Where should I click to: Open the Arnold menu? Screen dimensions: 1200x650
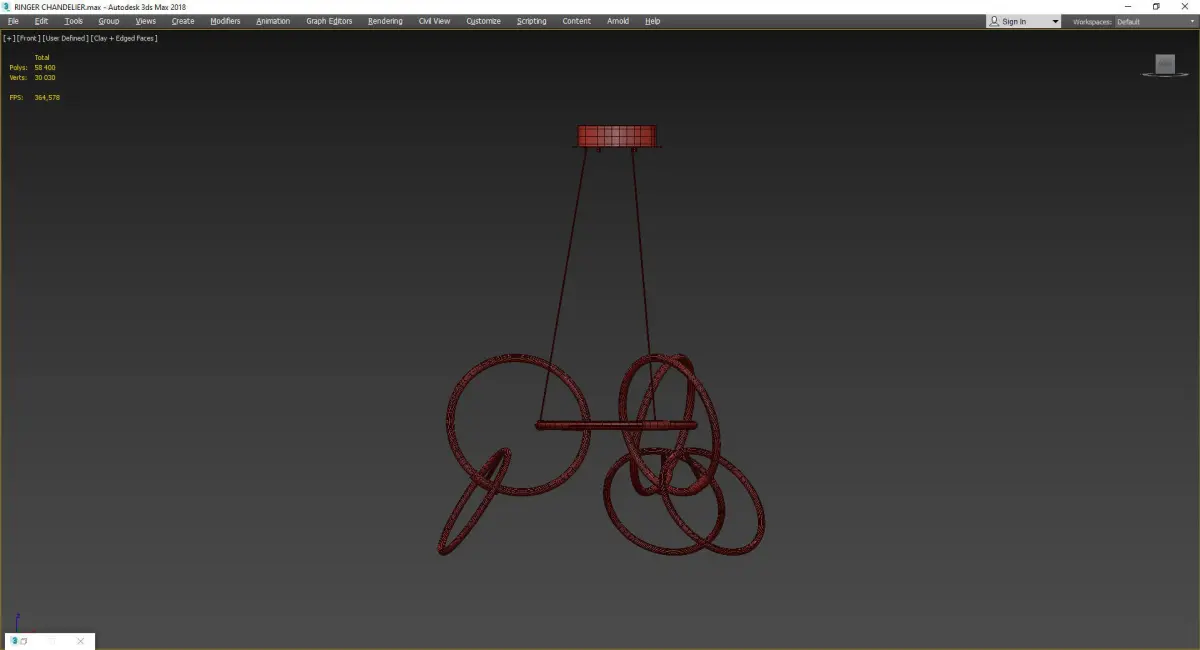[618, 21]
